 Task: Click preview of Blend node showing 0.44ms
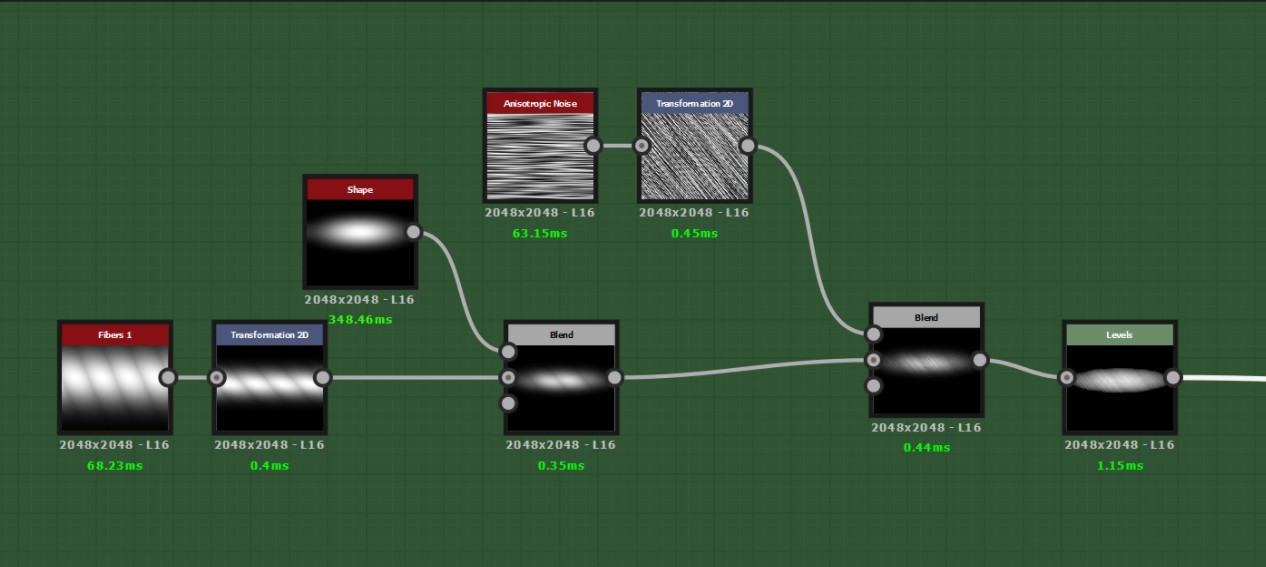pos(926,370)
